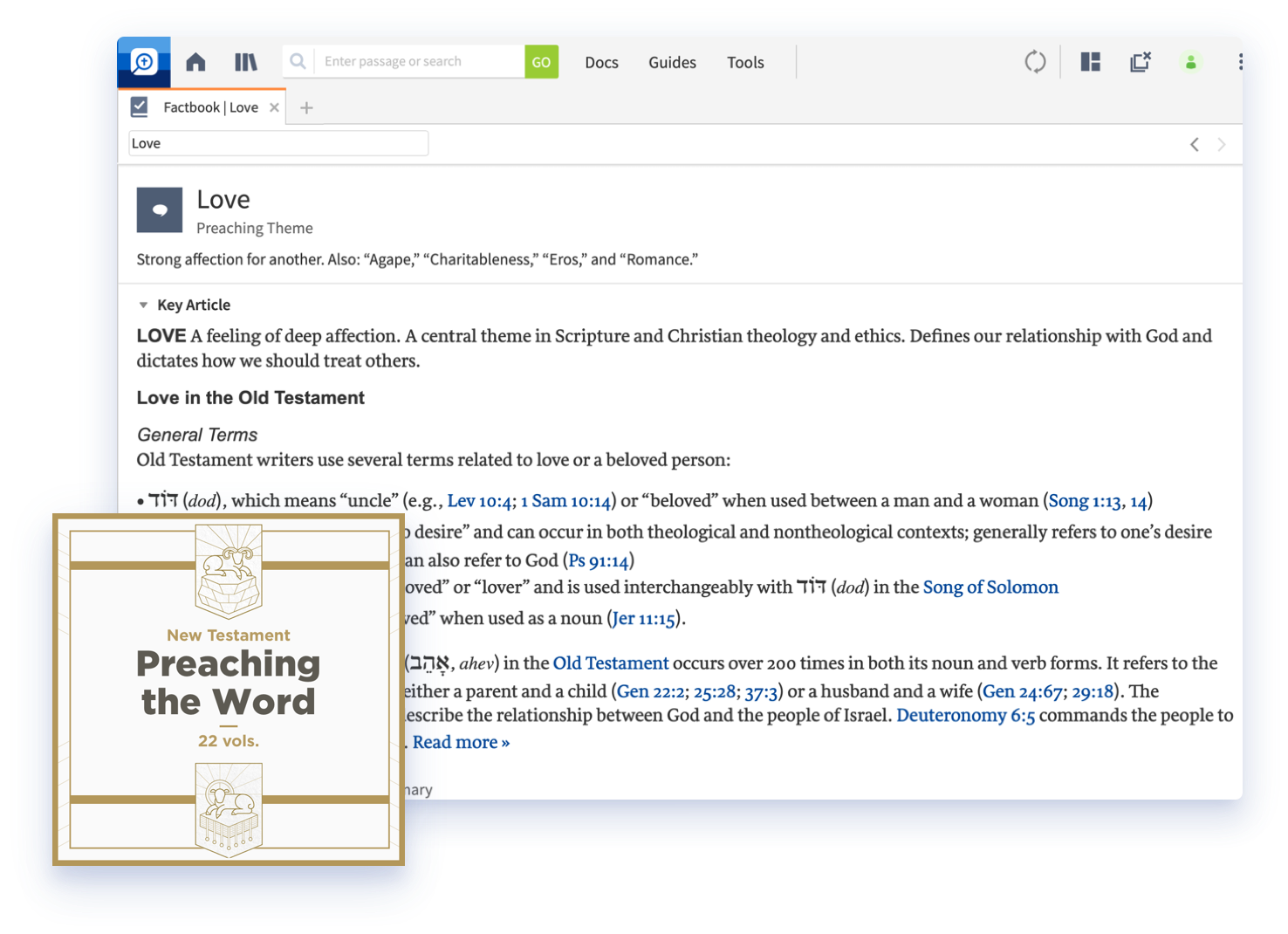Focus the Enter passage or search box
Screen dimensions: 1288x934
(419, 62)
